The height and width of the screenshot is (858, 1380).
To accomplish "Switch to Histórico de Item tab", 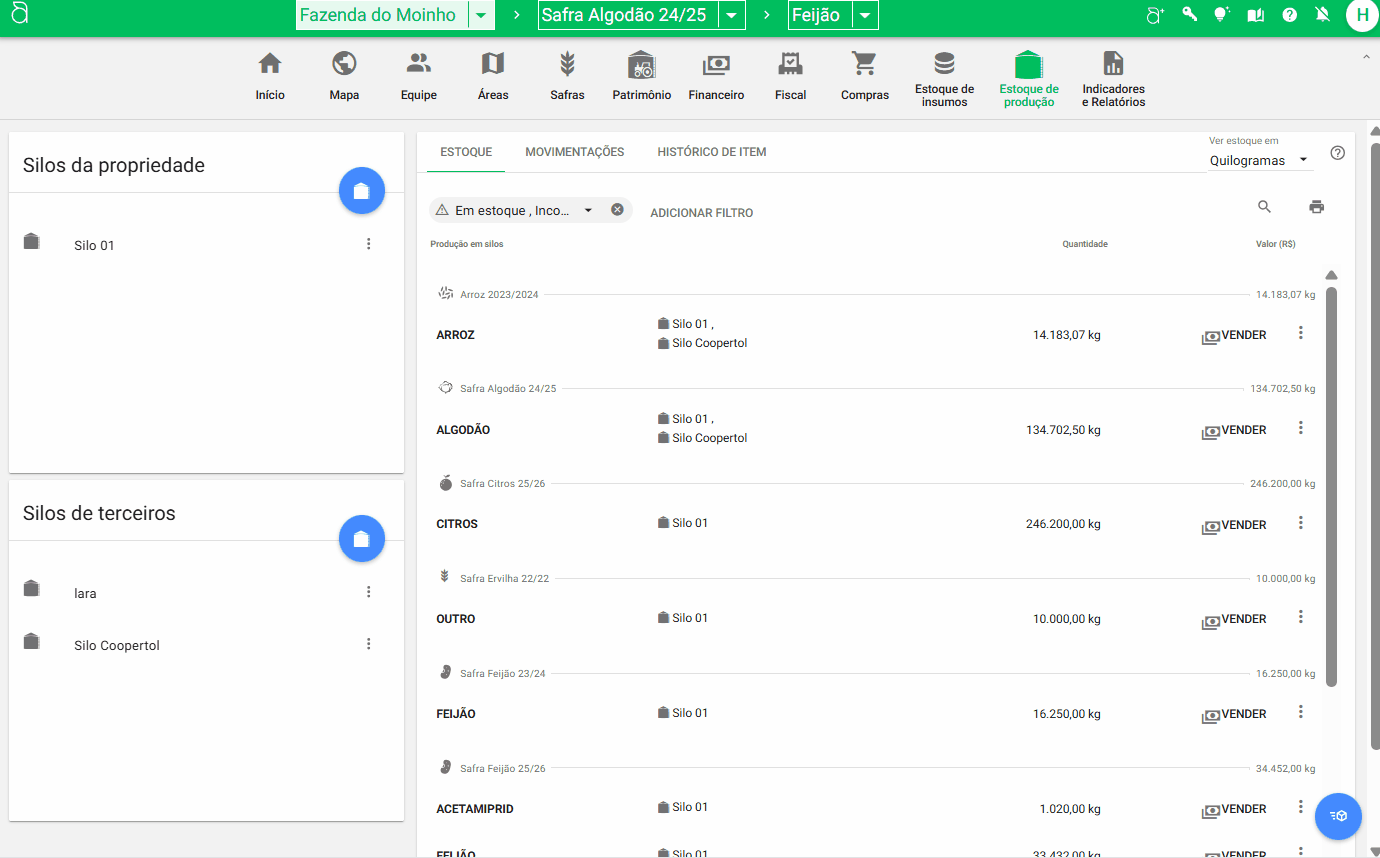I will coord(711,152).
